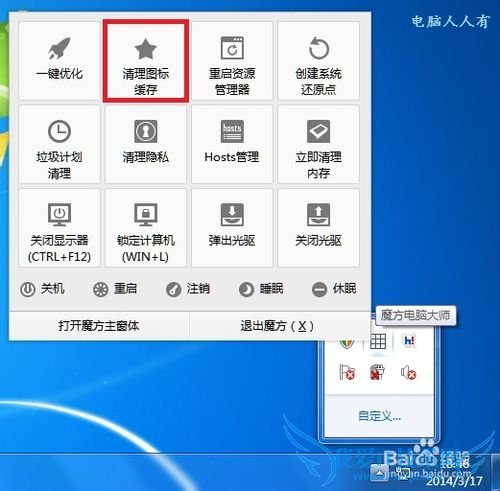This screenshot has height=491, width=500.
Task: Open 打开魔方主窗体 button
Action: point(99,326)
